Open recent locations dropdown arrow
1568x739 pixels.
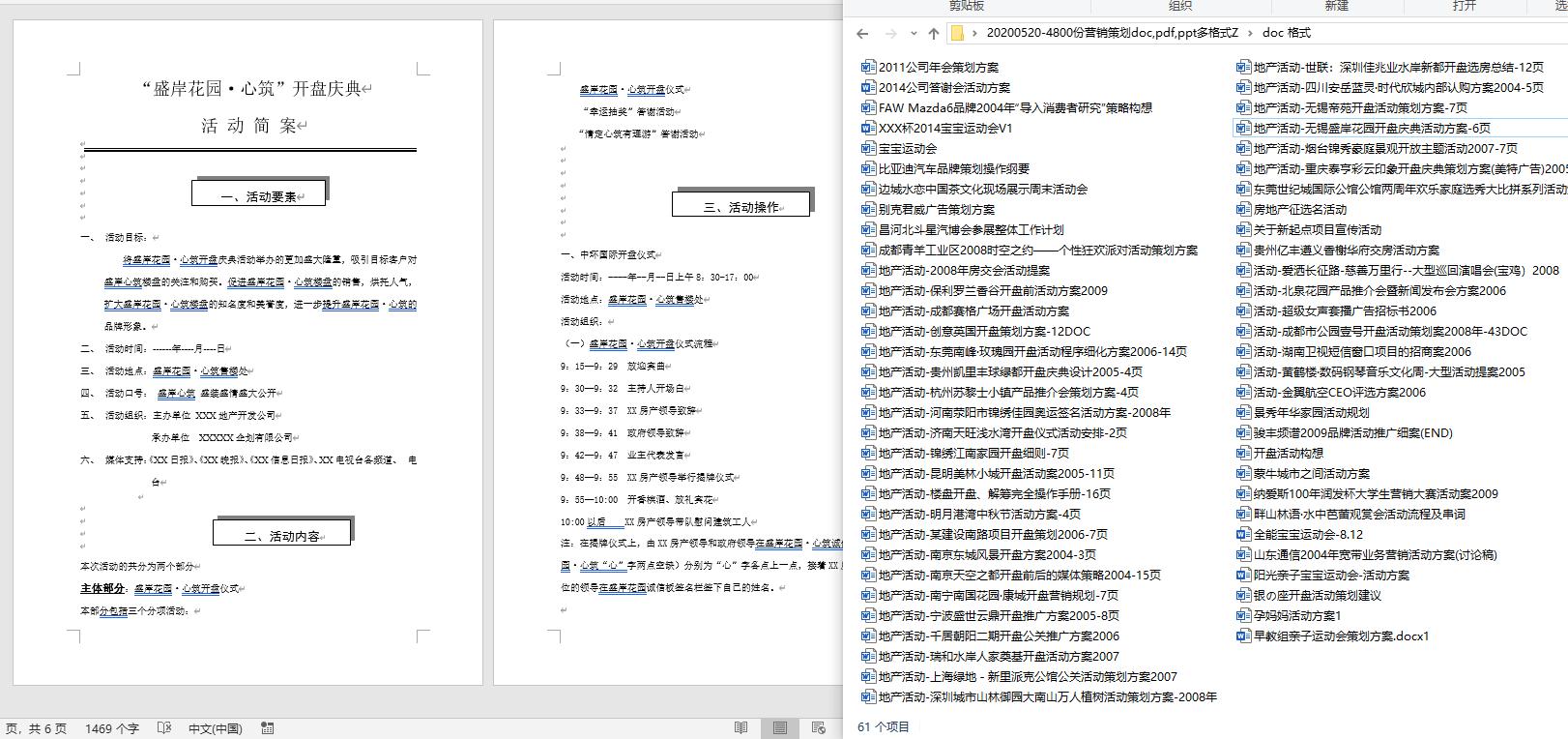pyautogui.click(x=914, y=33)
